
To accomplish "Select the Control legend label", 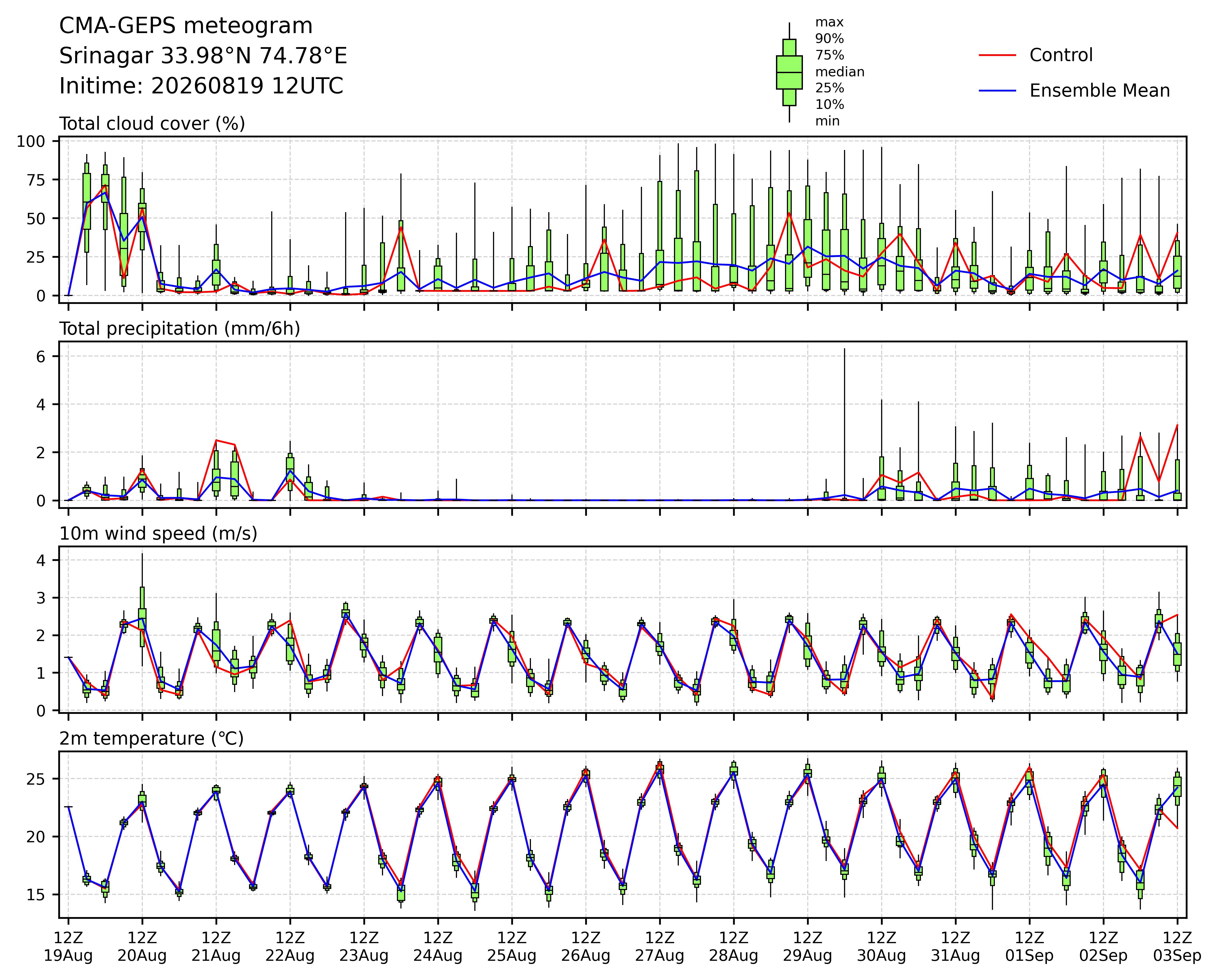I will point(1061,55).
